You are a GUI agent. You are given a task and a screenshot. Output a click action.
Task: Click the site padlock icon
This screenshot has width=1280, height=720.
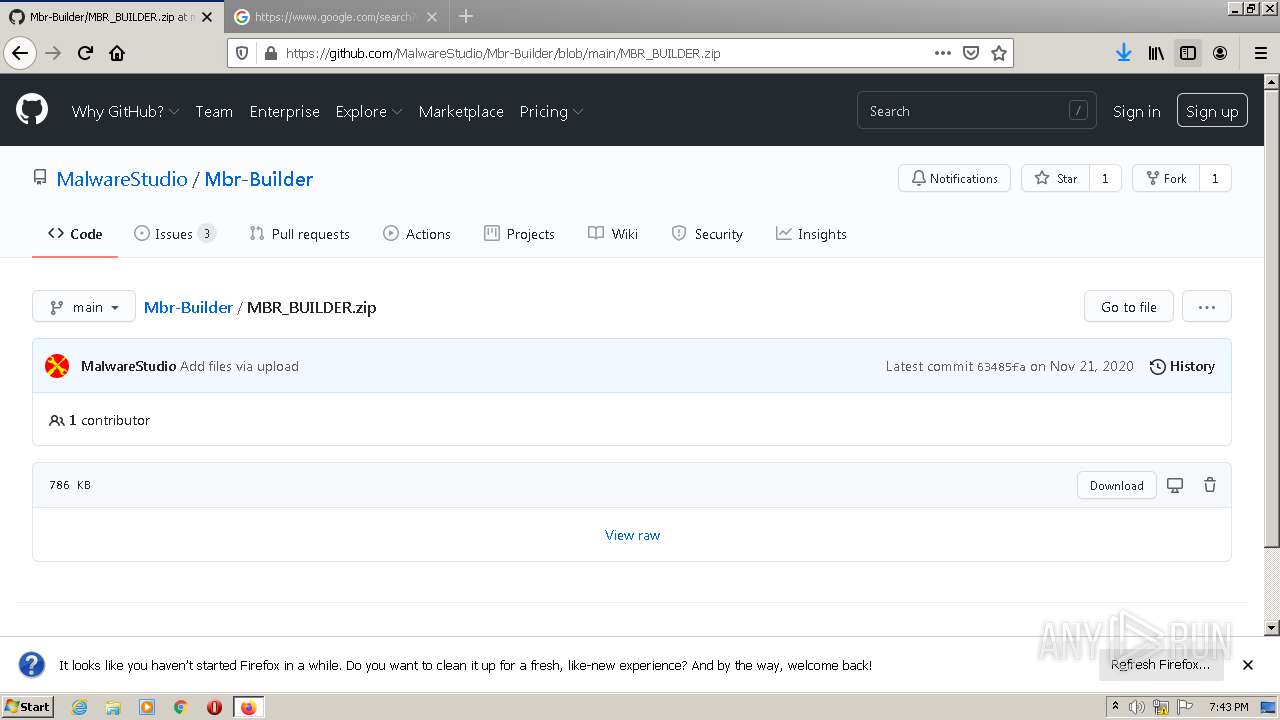tap(270, 53)
